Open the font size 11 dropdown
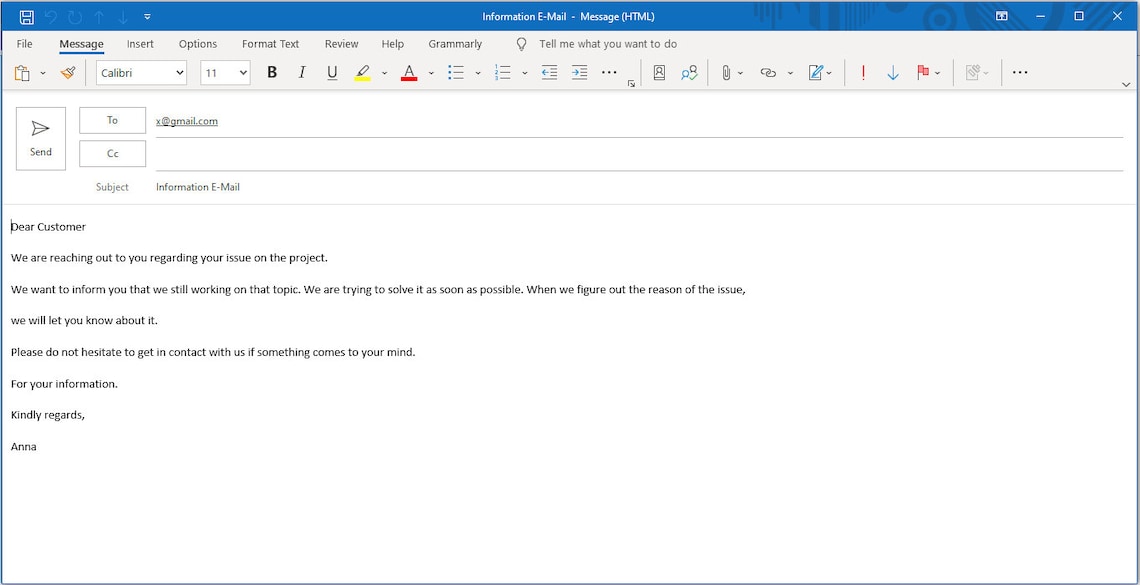Image resolution: width=1140 pixels, height=585 pixels. point(225,73)
